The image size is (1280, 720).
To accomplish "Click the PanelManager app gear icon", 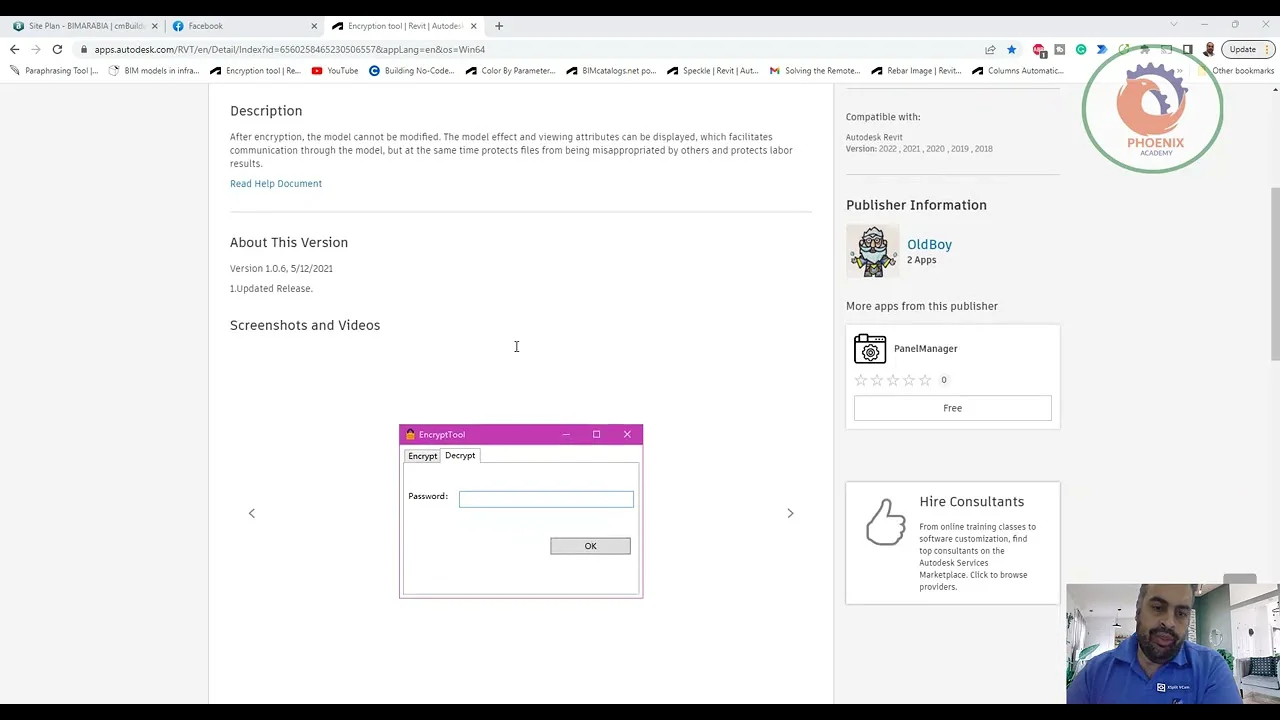I will [x=870, y=349].
